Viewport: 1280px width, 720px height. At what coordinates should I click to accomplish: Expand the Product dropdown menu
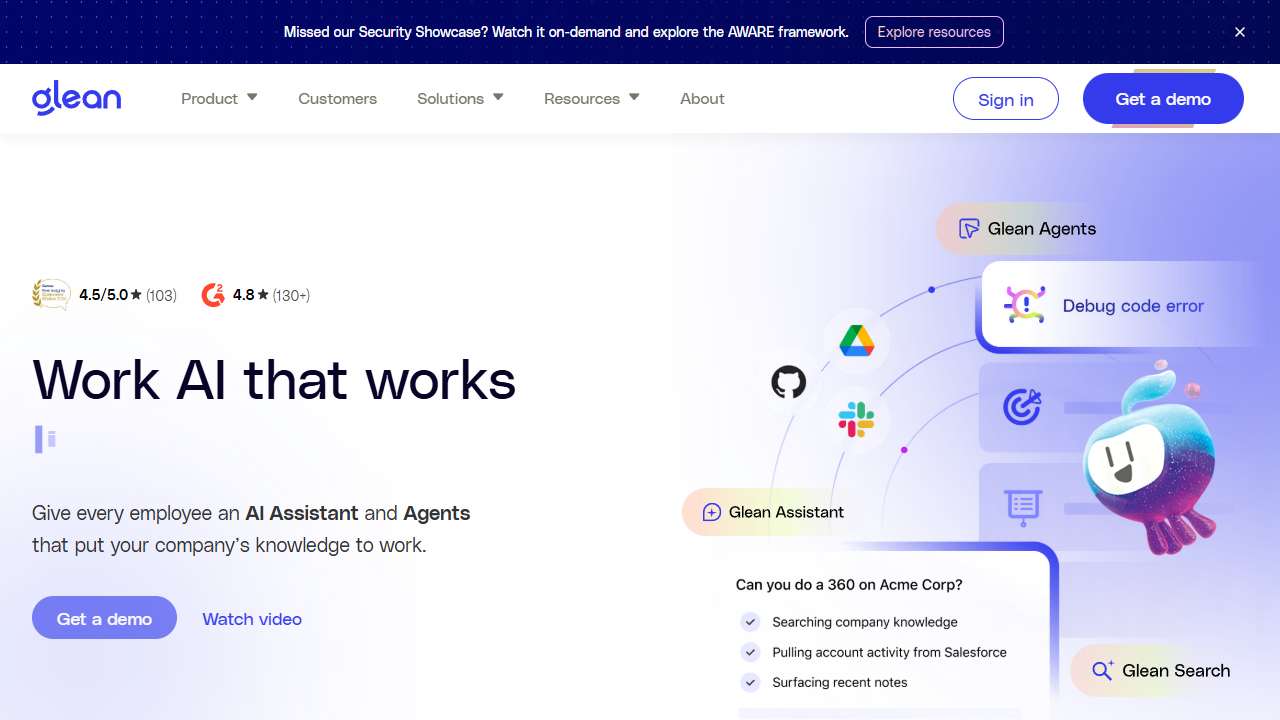(219, 99)
